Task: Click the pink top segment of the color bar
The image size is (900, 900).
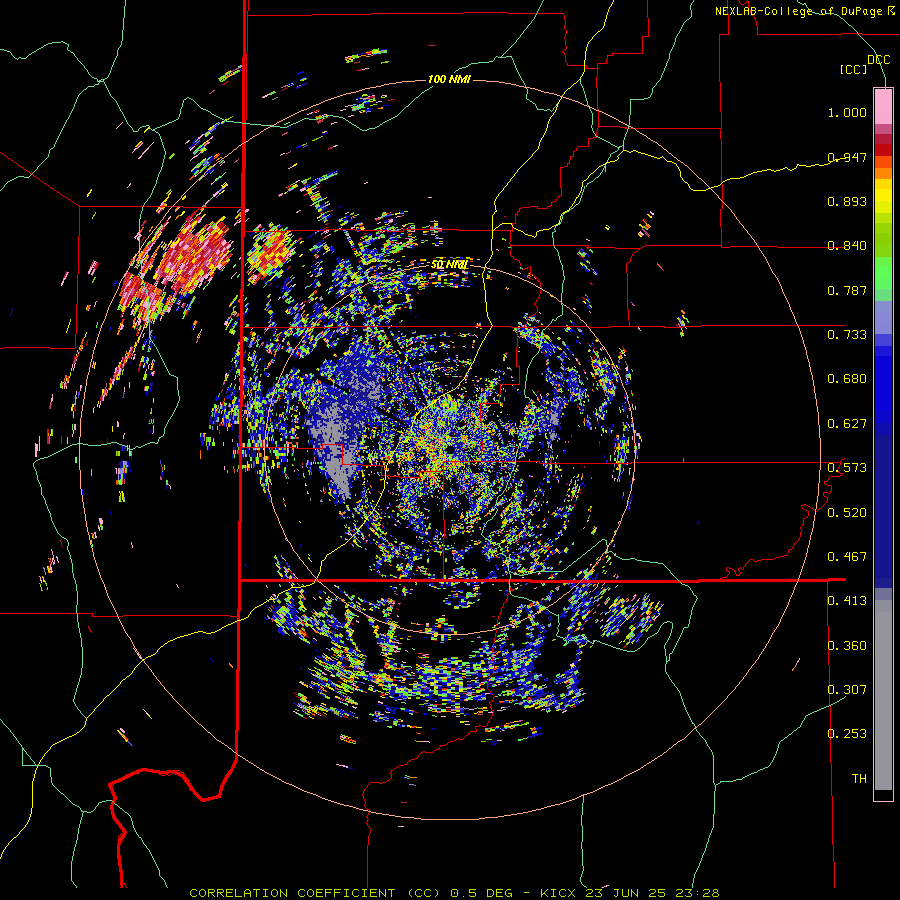Action: (883, 107)
